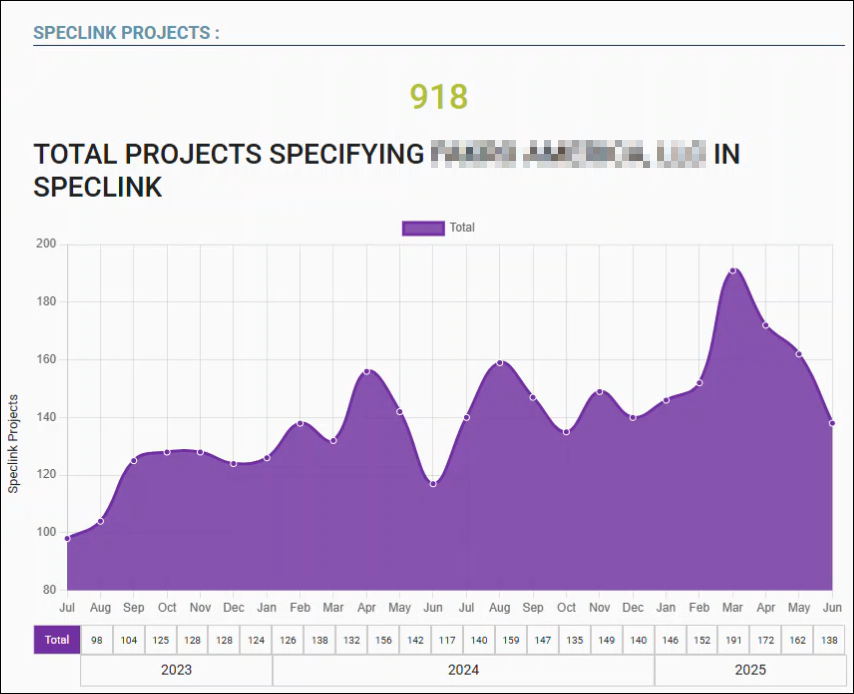854x694 pixels.
Task: Select table cell with value 152
Action: click(x=702, y=640)
